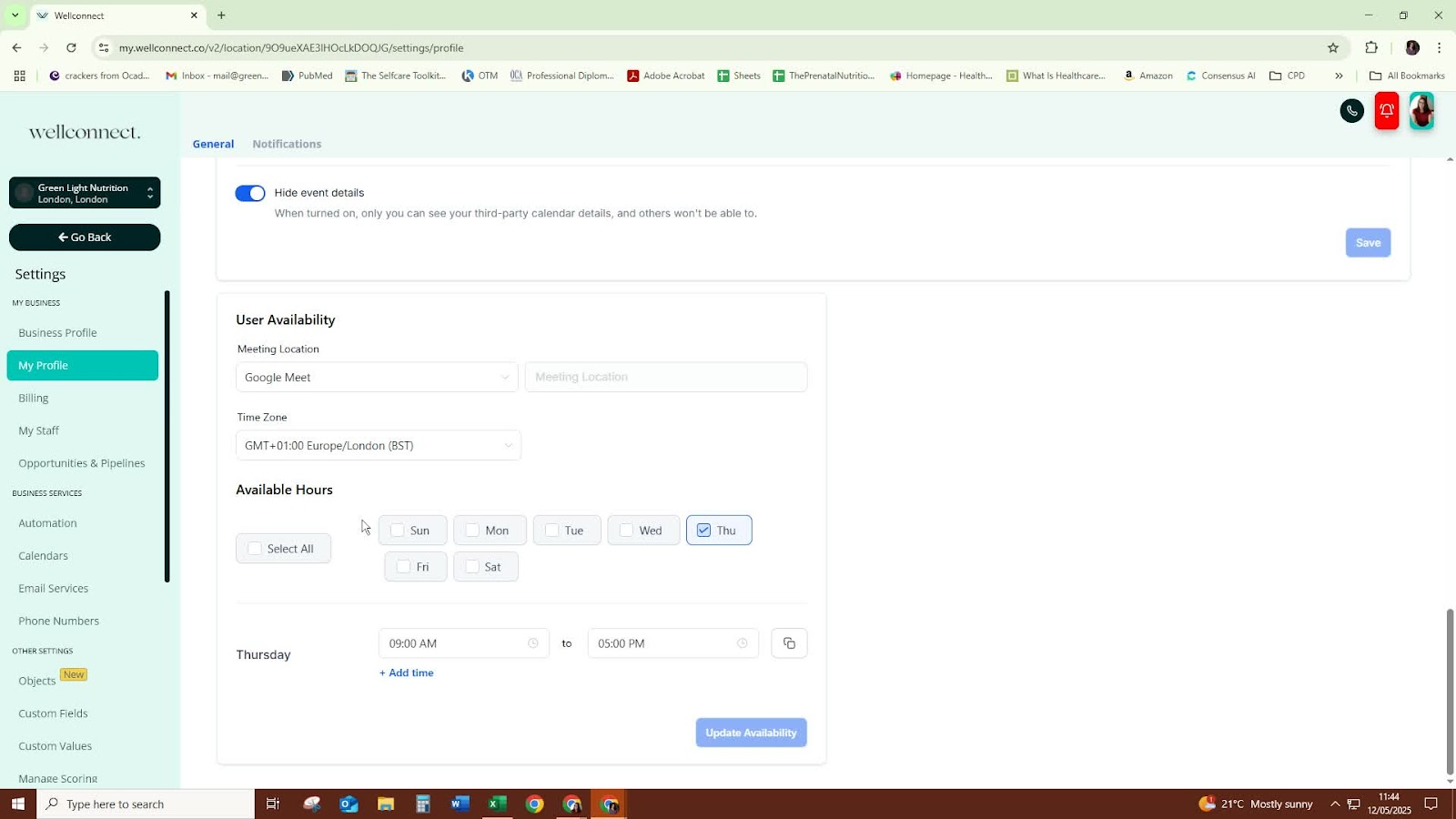Click the Go Back button
This screenshot has height=819, width=1456.
pyautogui.click(x=85, y=238)
